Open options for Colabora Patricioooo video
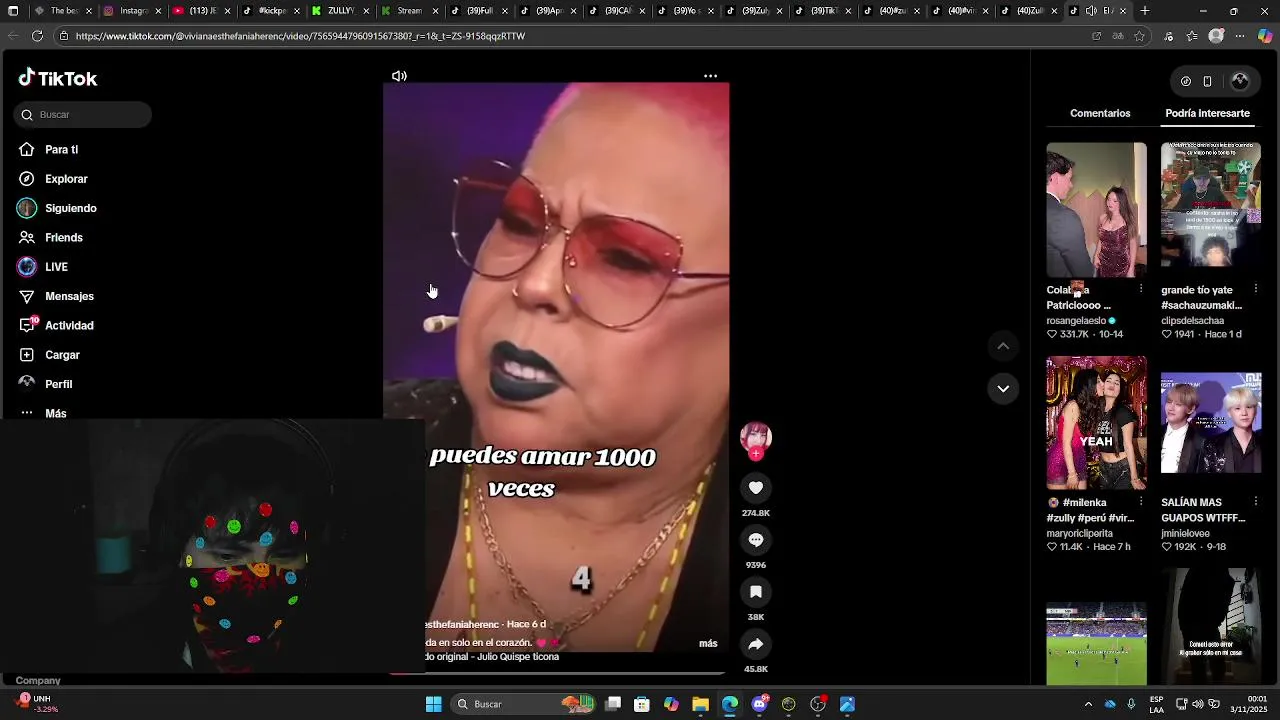 [1141, 290]
